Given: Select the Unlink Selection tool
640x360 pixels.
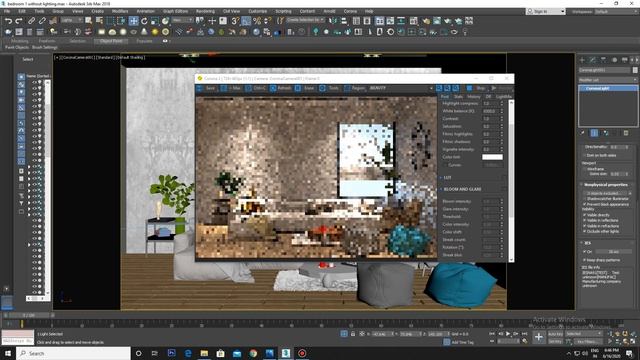Looking at the screenshot, I should 42,20.
